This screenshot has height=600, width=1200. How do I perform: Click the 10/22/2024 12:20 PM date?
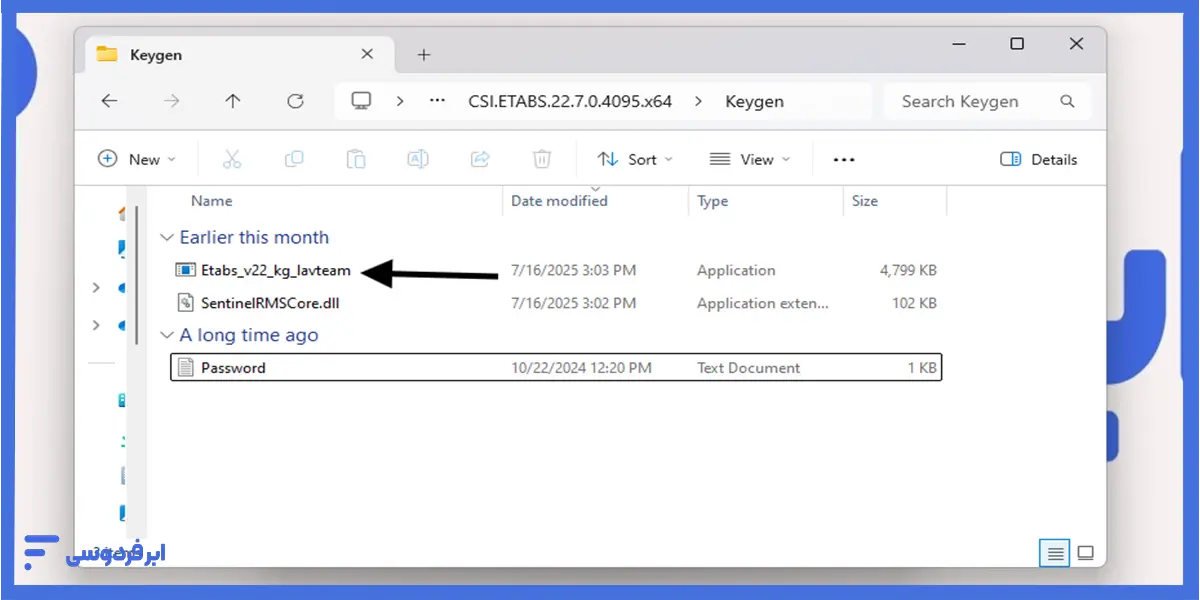pyautogui.click(x=581, y=367)
